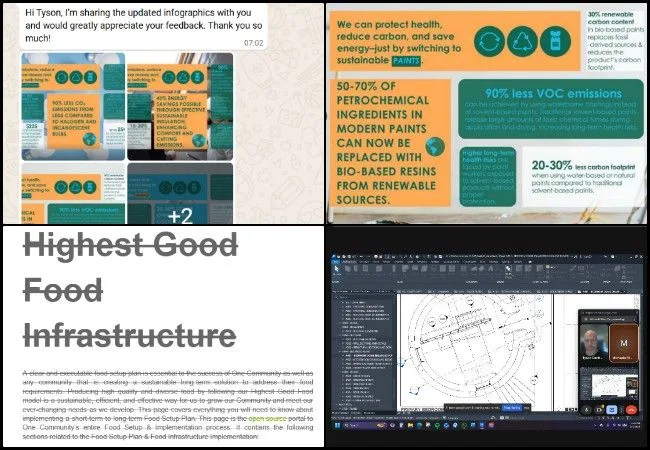Click the highlighted word PAINTS

tap(406, 60)
